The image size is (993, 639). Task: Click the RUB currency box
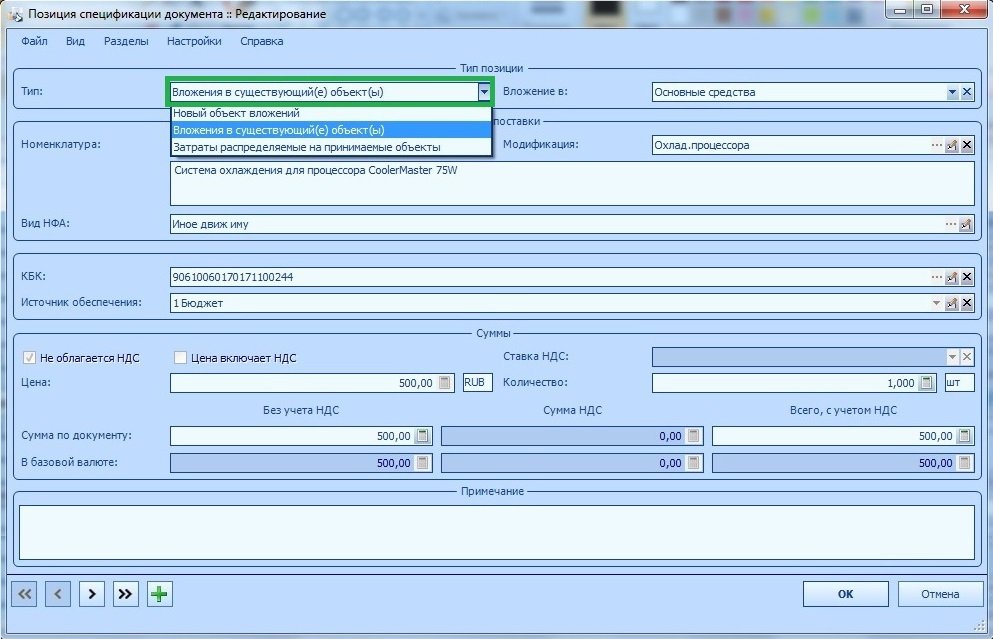[478, 383]
